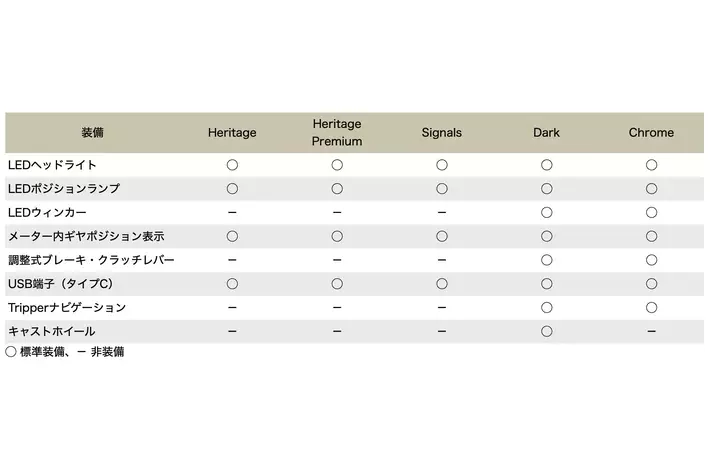Click the circle for LEDヘッドライト under Heritage
The width and height of the screenshot is (710, 474).
click(x=232, y=164)
